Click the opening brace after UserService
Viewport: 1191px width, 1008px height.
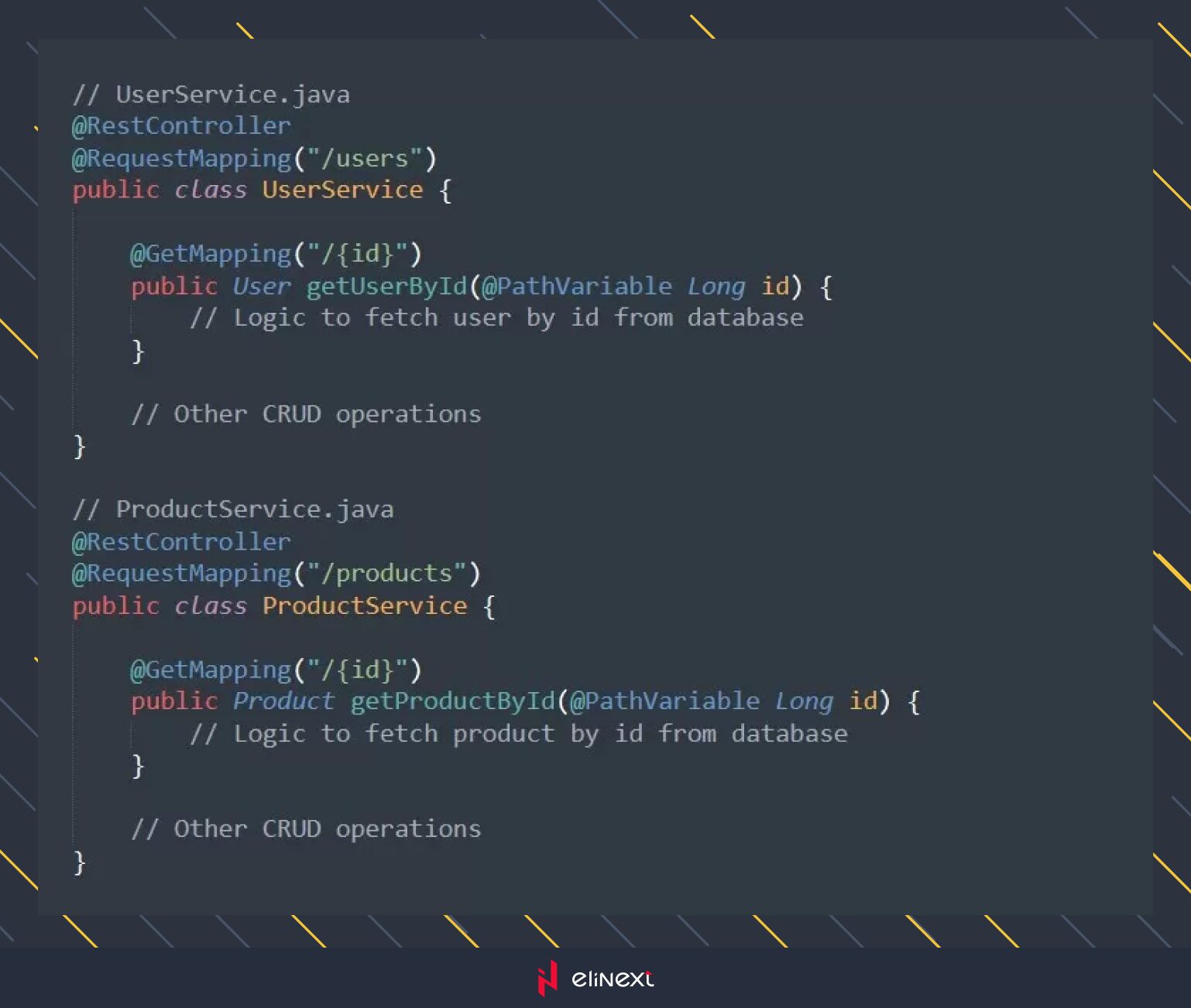(x=445, y=190)
